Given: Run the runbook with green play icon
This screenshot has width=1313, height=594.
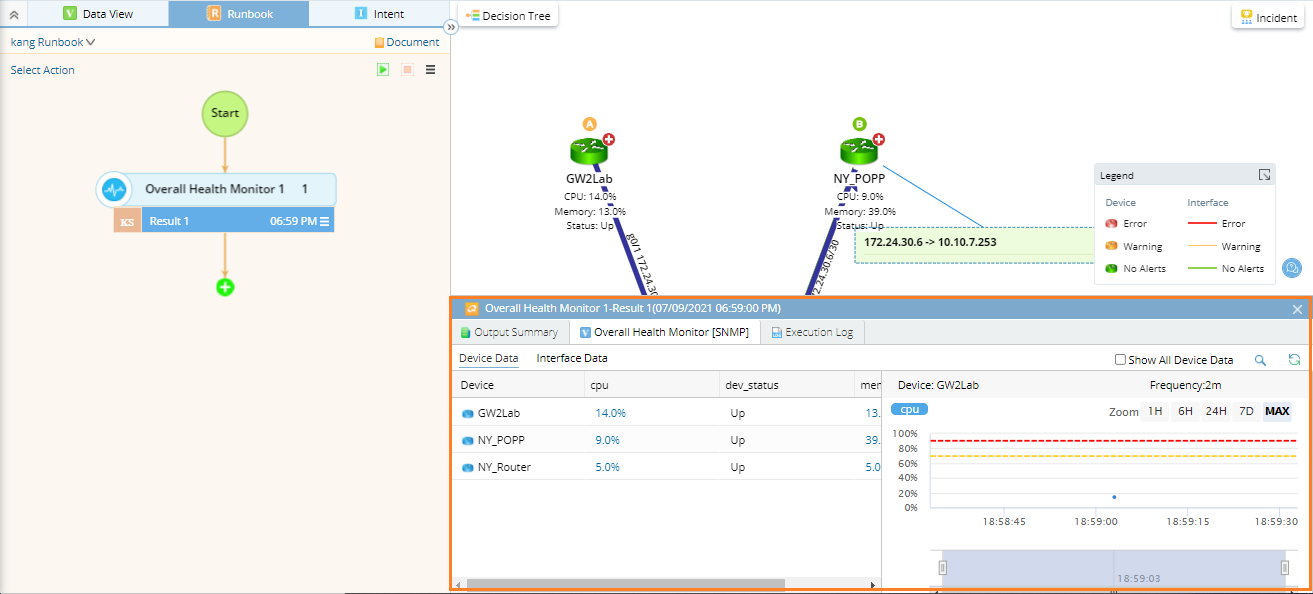Looking at the screenshot, I should coord(383,70).
